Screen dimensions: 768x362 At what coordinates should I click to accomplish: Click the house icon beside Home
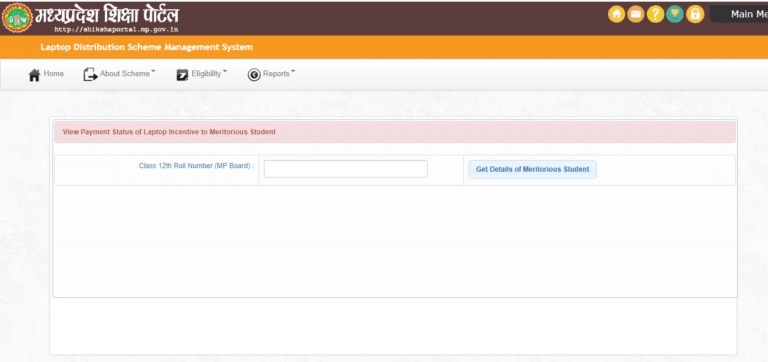34,75
